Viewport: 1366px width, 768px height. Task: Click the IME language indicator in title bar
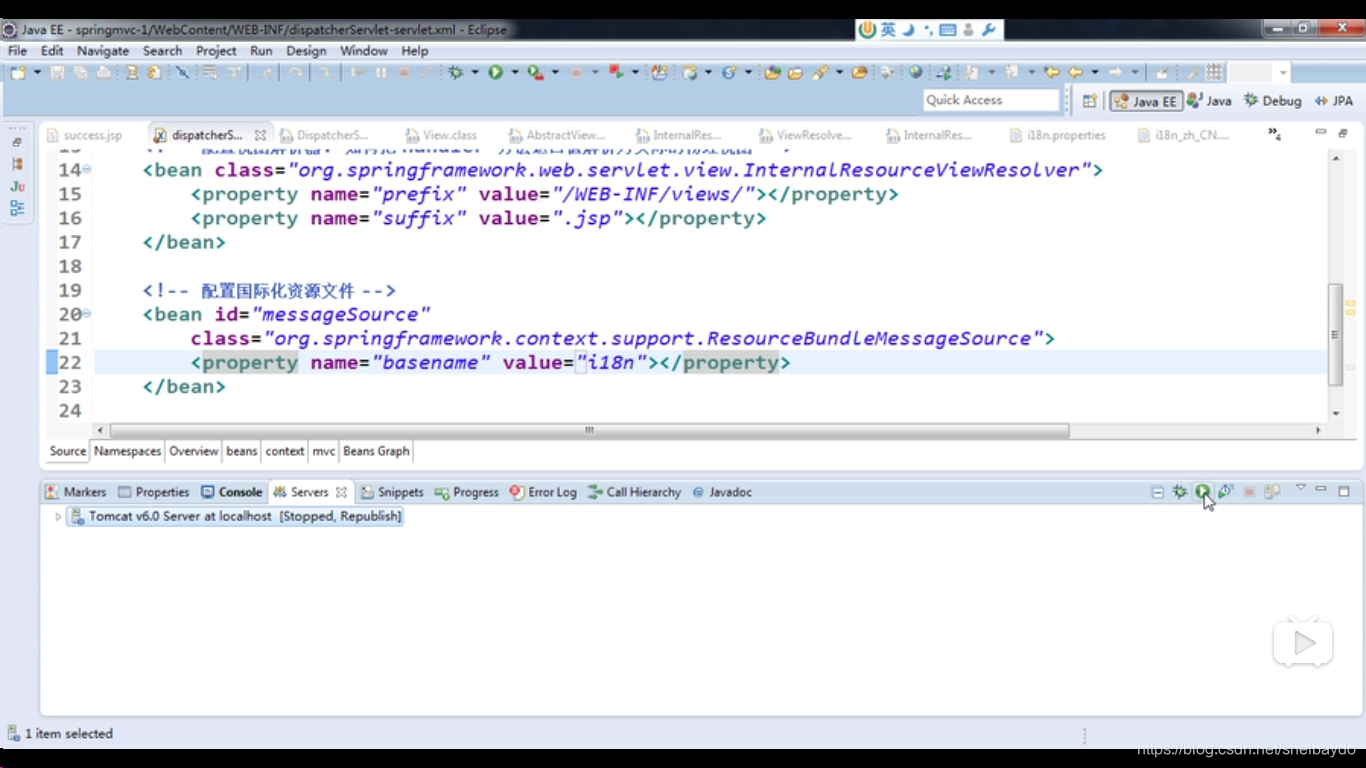888,30
